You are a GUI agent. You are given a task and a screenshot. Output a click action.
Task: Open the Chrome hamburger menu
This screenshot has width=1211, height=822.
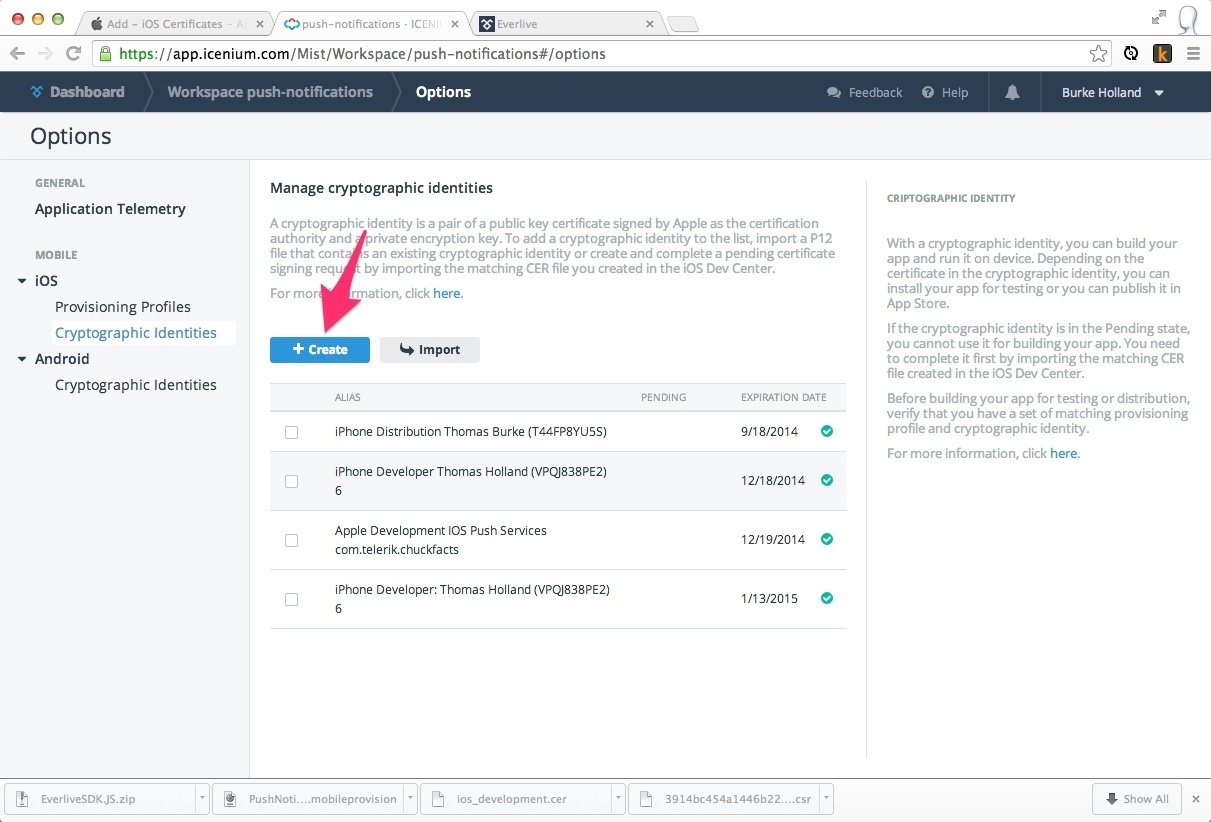tap(1192, 54)
